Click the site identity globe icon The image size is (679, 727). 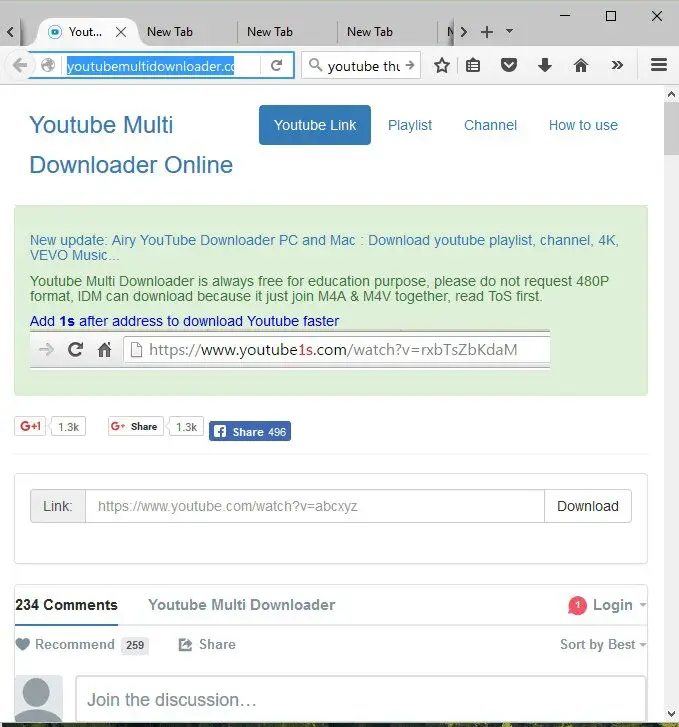tap(48, 65)
